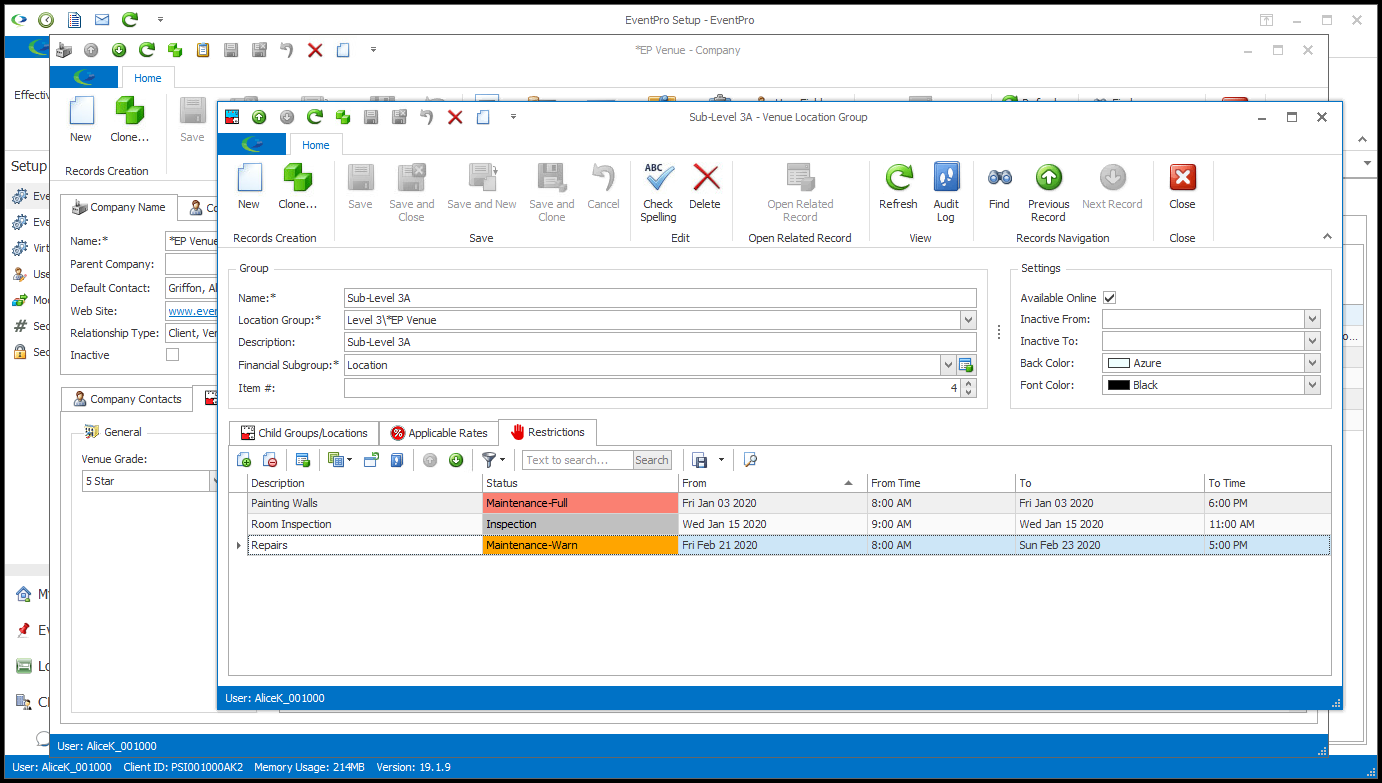Click the blue info book icon in Restrictions toolbar
This screenshot has height=783, width=1382.
pyautogui.click(x=397, y=460)
